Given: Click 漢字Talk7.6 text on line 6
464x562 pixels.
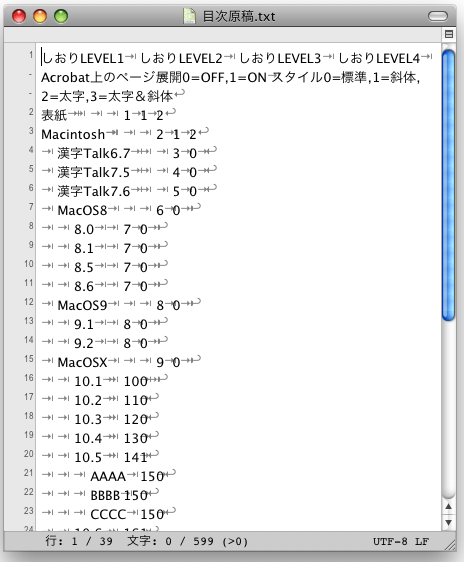Looking at the screenshot, I should pyautogui.click(x=94, y=191).
